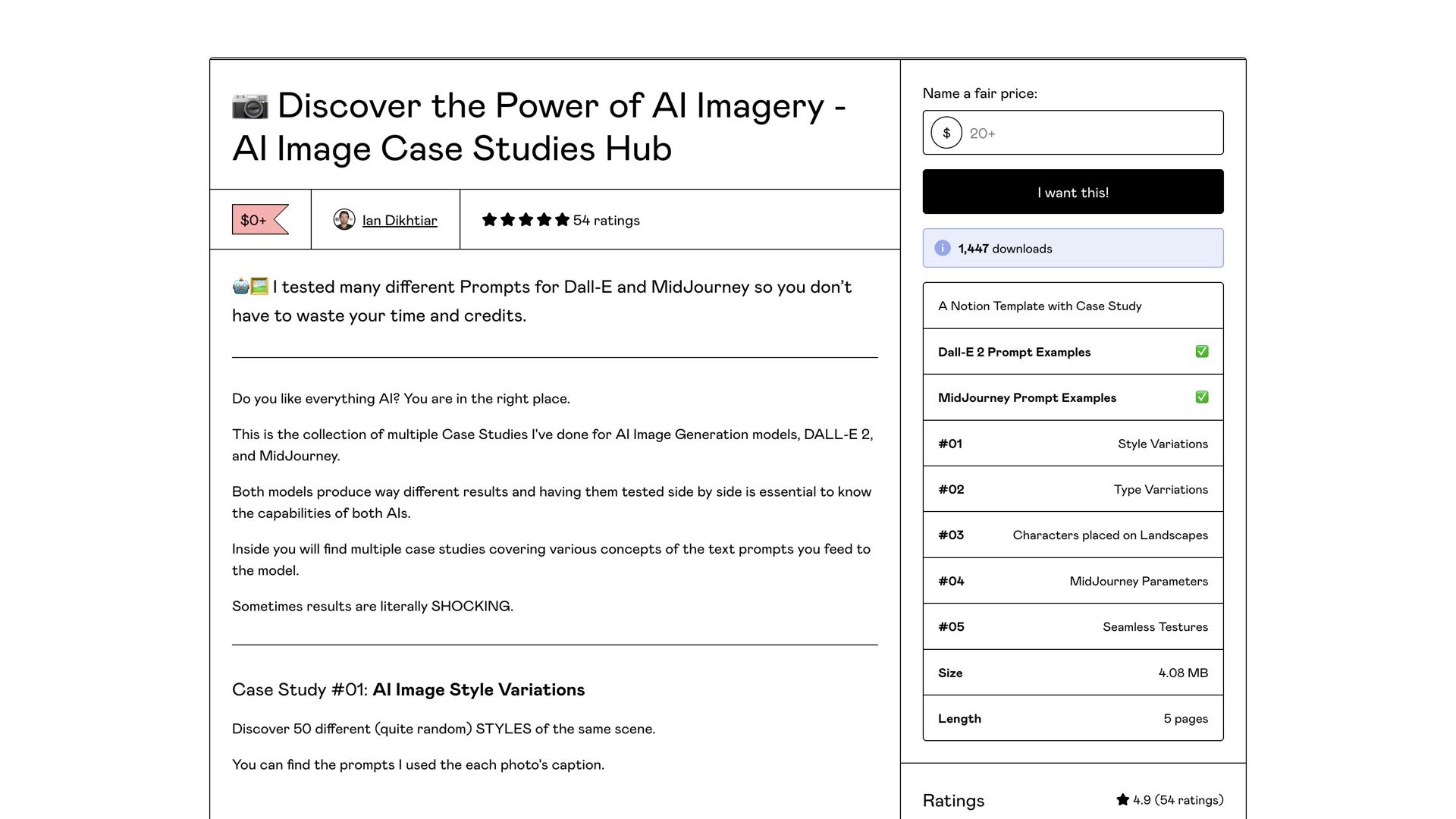The width and height of the screenshot is (1456, 819).
Task: Click the camera emoji in the title
Action: click(x=249, y=106)
